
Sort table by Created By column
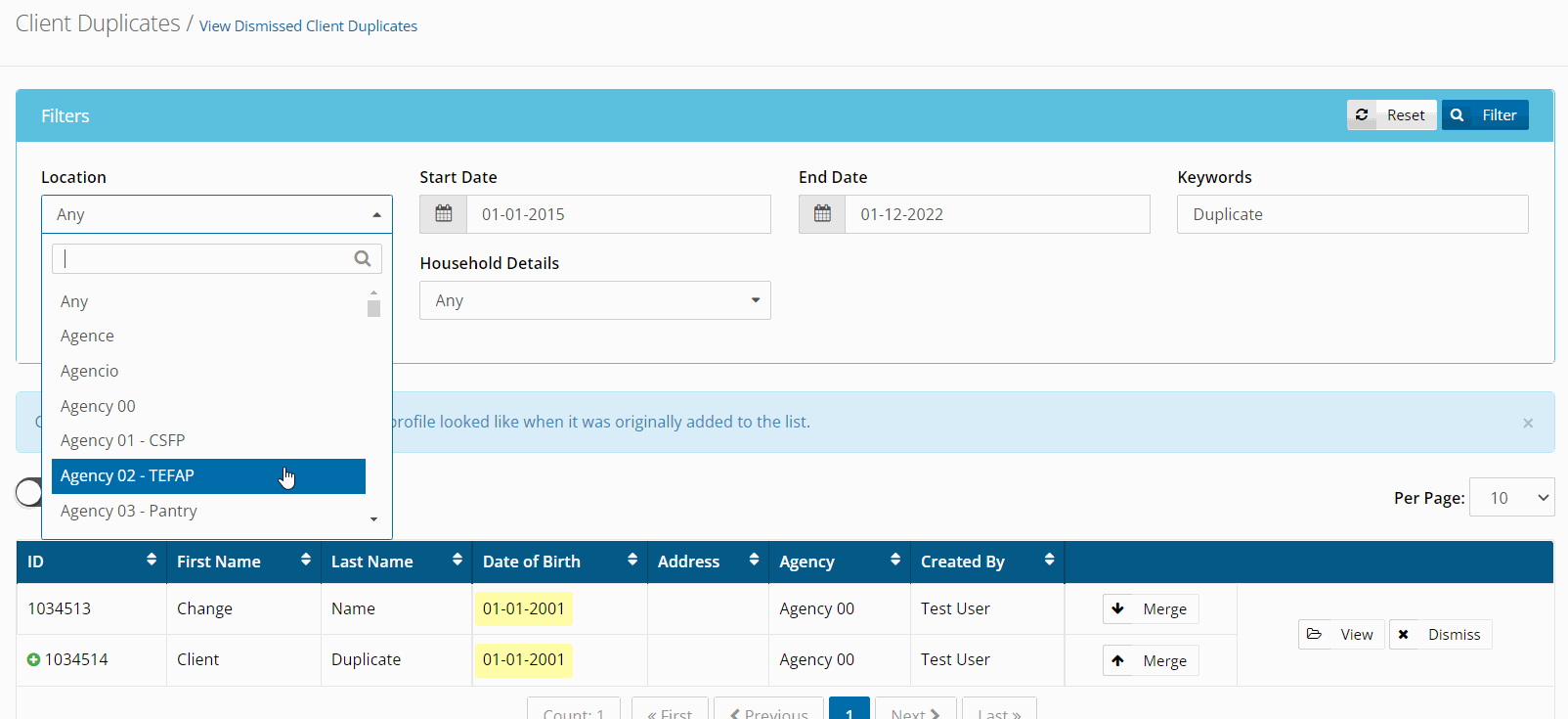click(1048, 560)
